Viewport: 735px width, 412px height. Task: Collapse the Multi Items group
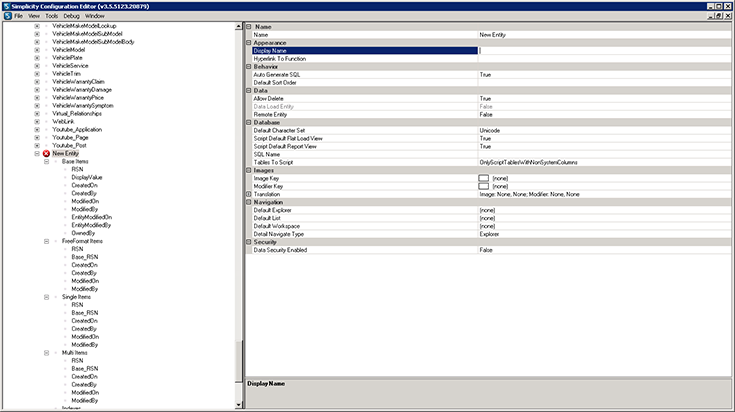46,352
